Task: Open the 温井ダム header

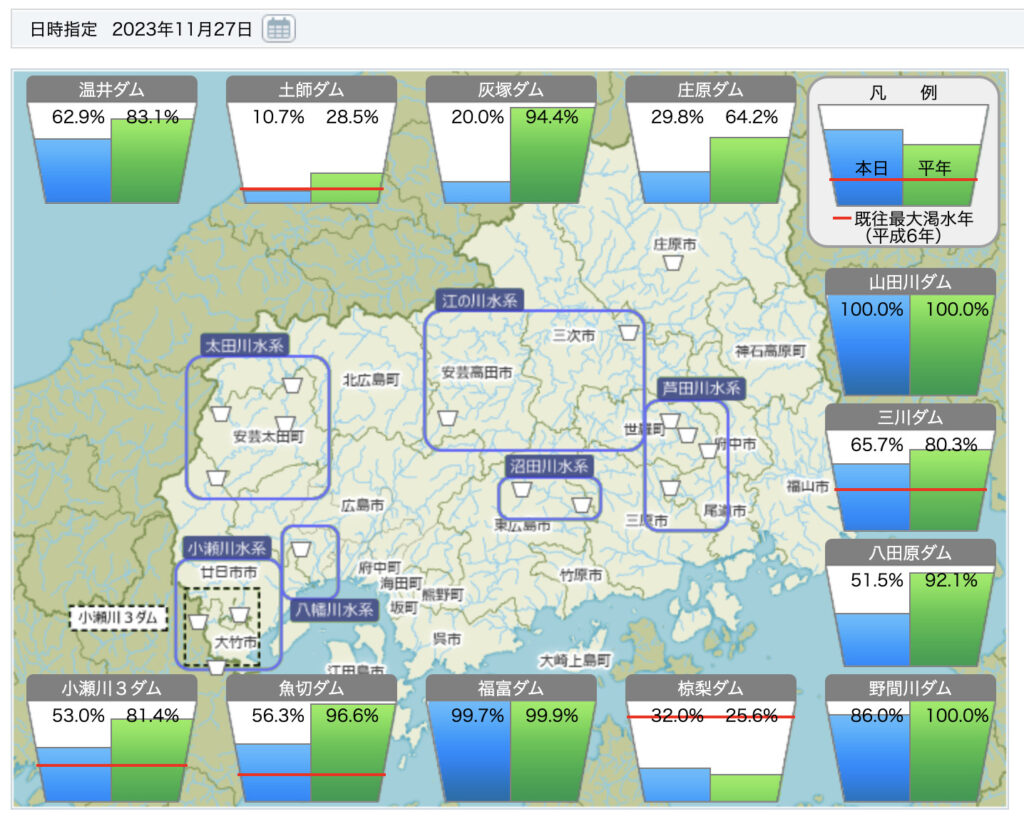Action: tap(111, 90)
